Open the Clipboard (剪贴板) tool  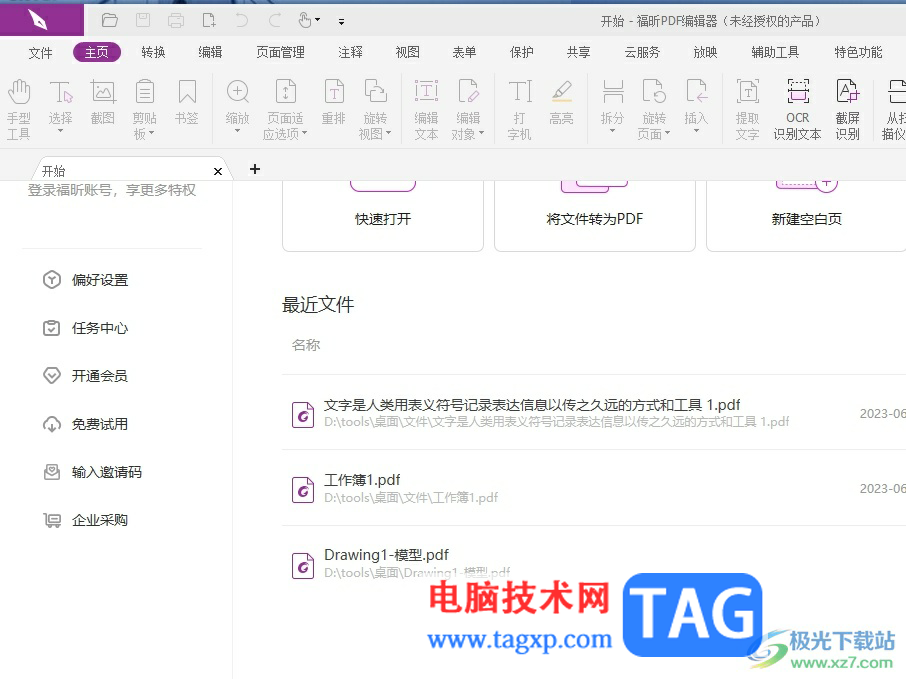144,92
